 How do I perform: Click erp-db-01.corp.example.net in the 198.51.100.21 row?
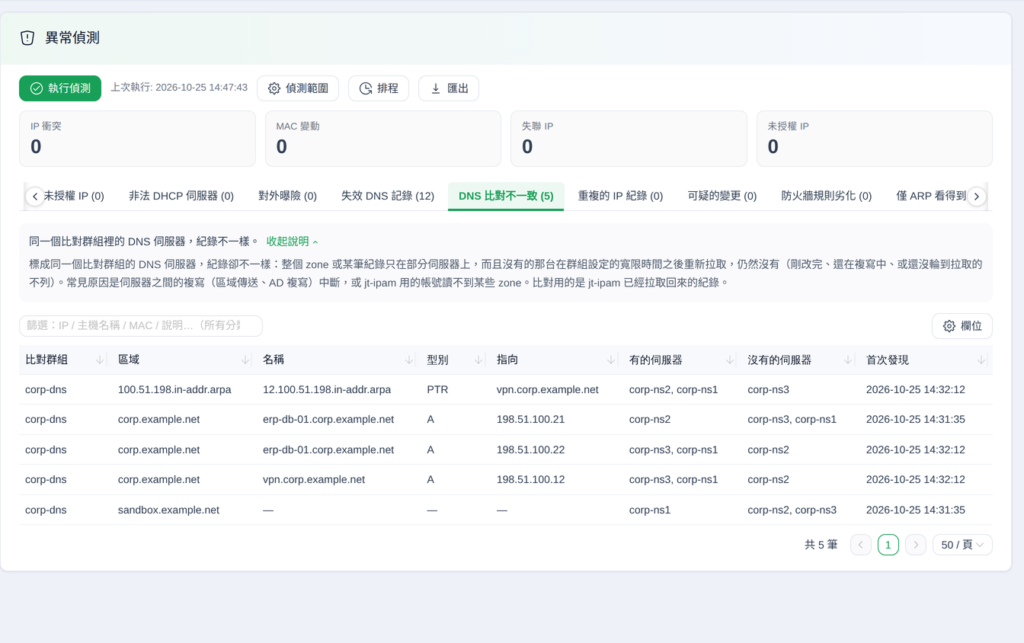pyautogui.click(x=328, y=420)
